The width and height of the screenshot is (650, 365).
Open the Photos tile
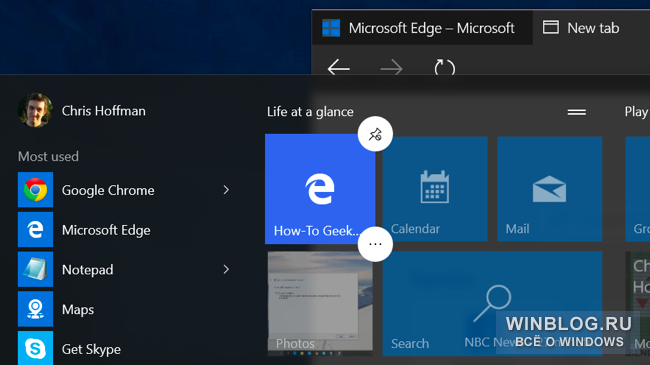(320, 304)
